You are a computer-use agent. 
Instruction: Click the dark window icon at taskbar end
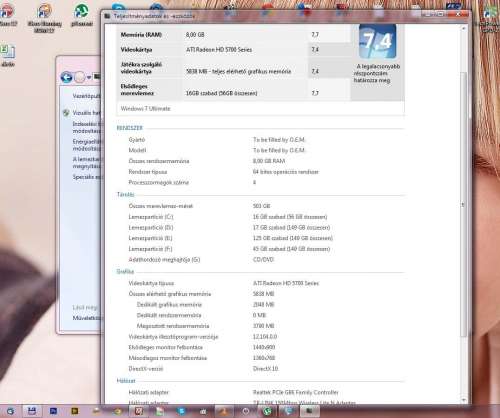[309, 411]
